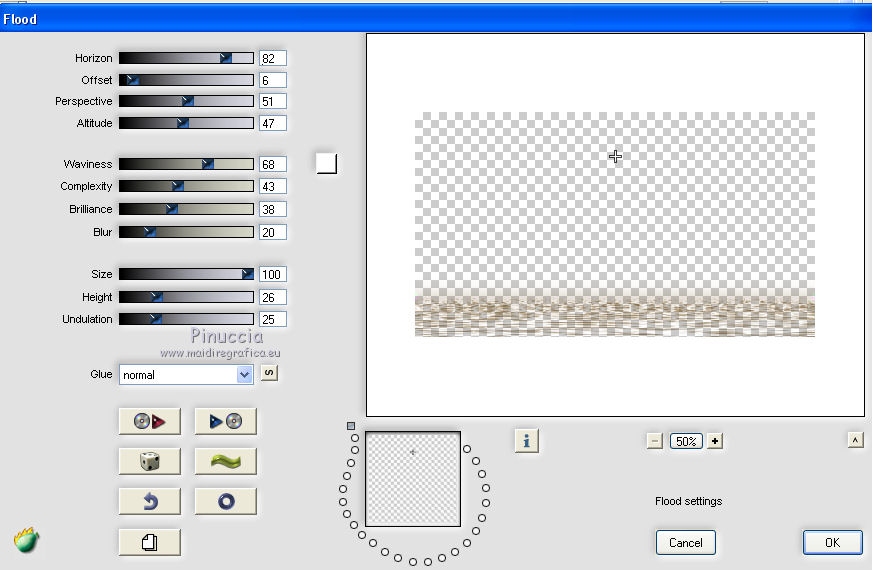Click the Undulation slider track
Viewport: 872px width, 570px height.
pyautogui.click(x=186, y=319)
